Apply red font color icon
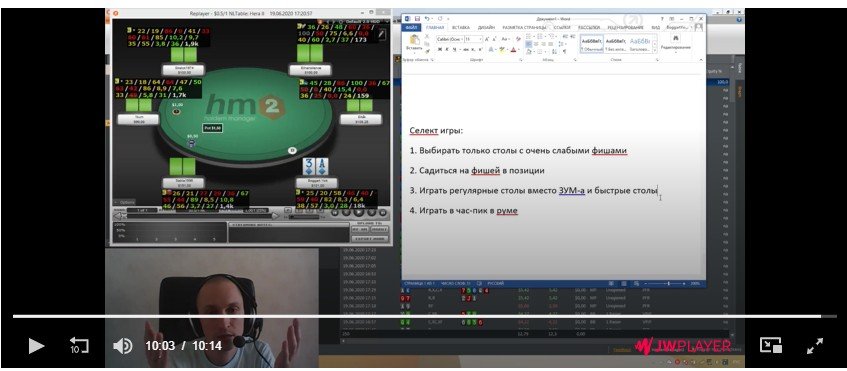This screenshot has width=847, height=371. coord(513,49)
